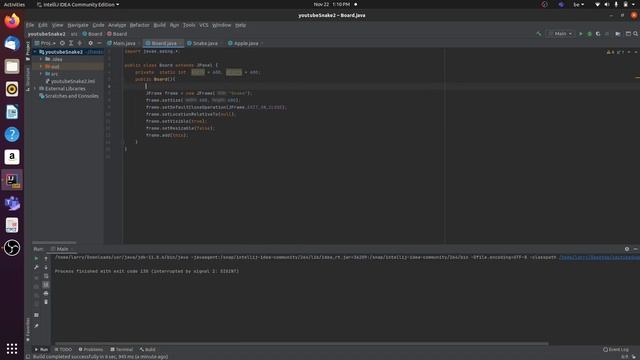640x360 pixels.
Task: Open Search Everywhere magnifier icon
Action: (x=636, y=34)
